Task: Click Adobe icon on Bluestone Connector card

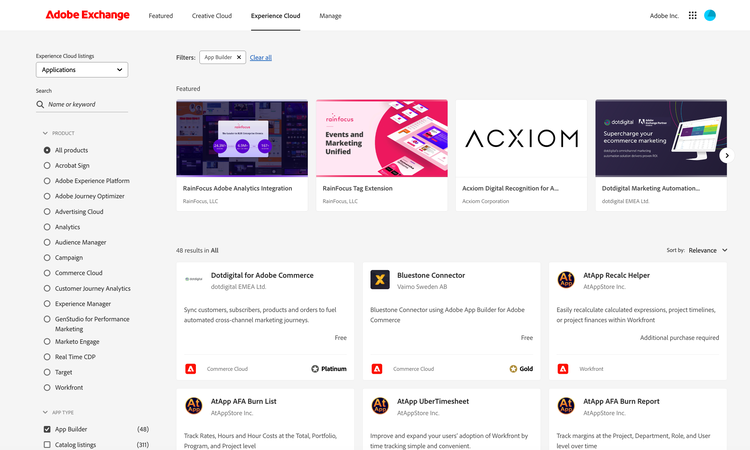Action: [x=377, y=369]
